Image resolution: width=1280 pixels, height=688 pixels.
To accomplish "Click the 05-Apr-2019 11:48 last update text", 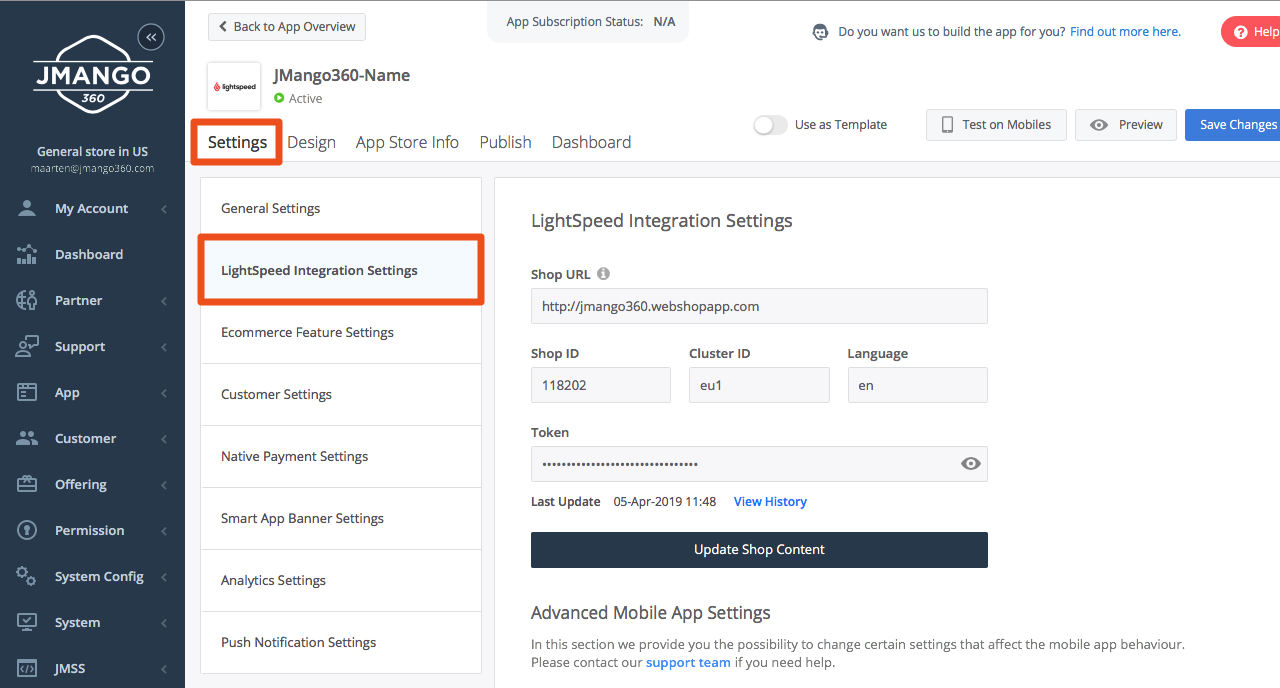I will (x=665, y=502).
